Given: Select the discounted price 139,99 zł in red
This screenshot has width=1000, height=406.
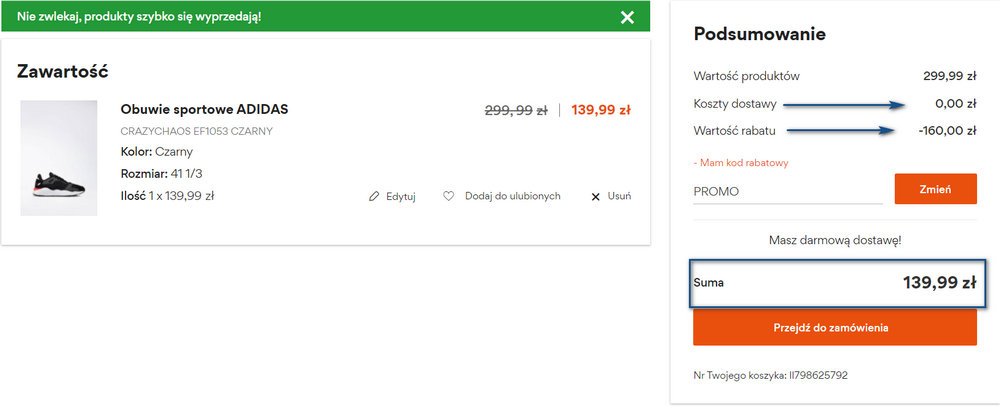Looking at the screenshot, I should click(601, 110).
